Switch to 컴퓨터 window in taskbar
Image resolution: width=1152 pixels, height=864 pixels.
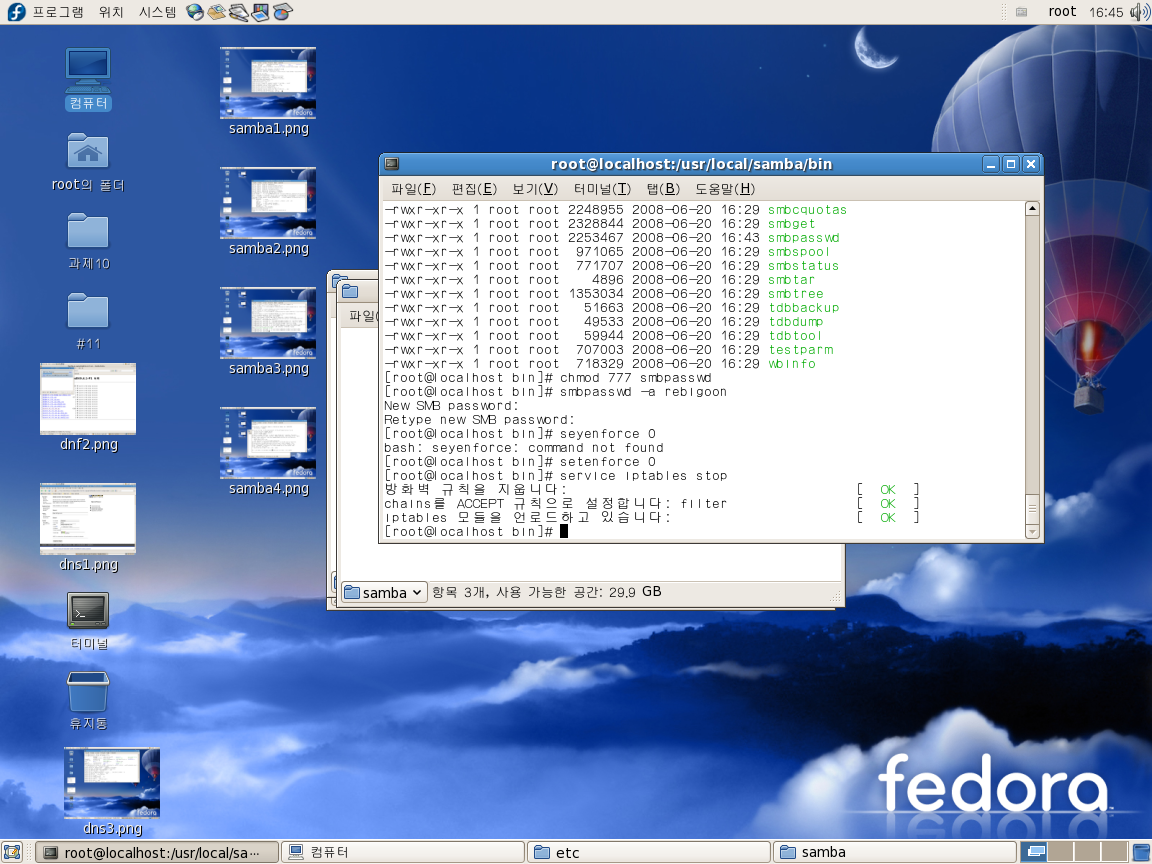(402, 852)
